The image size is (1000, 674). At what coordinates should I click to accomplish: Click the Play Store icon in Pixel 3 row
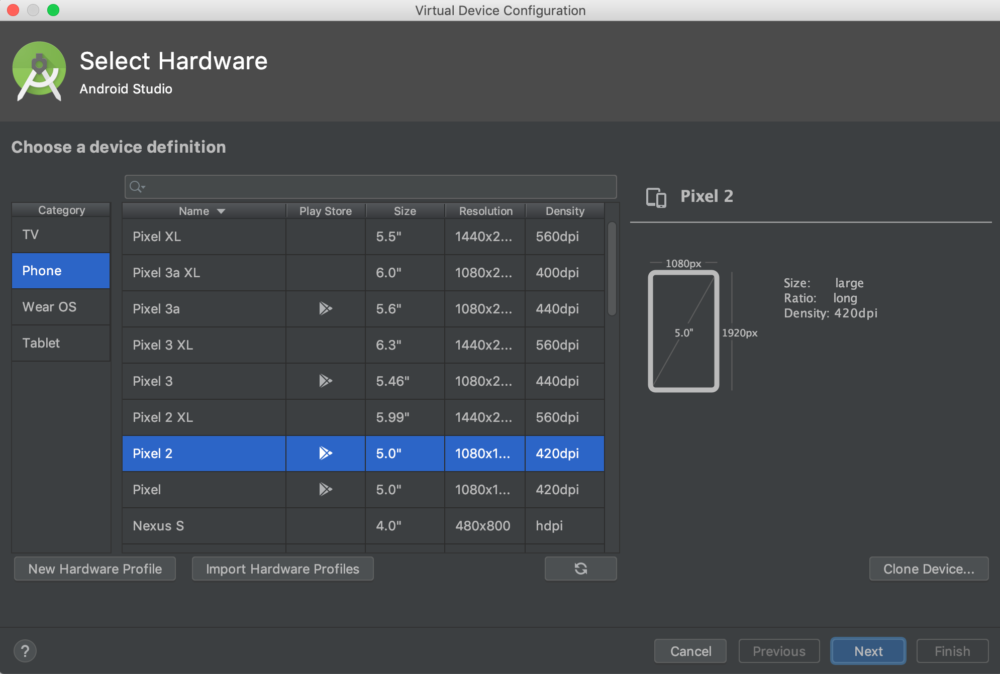pos(325,381)
